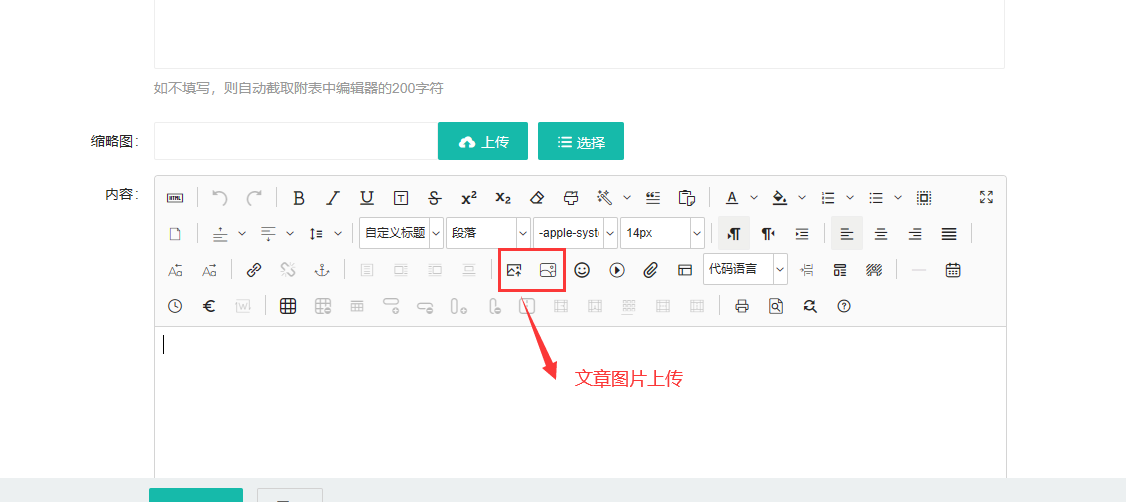Toggle underline formatting
The image size is (1126, 502).
[x=367, y=197]
